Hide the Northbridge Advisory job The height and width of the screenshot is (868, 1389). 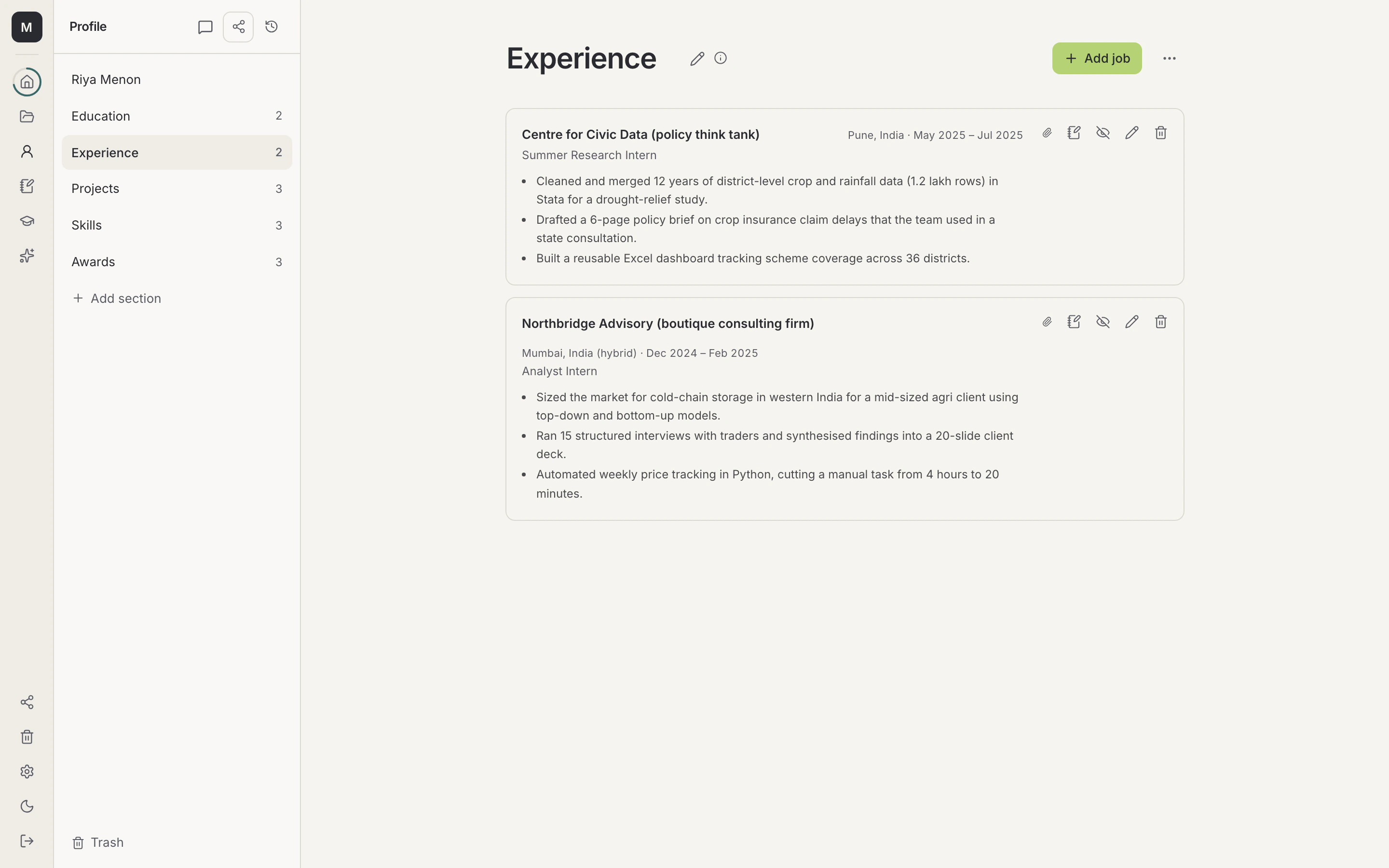point(1103,322)
